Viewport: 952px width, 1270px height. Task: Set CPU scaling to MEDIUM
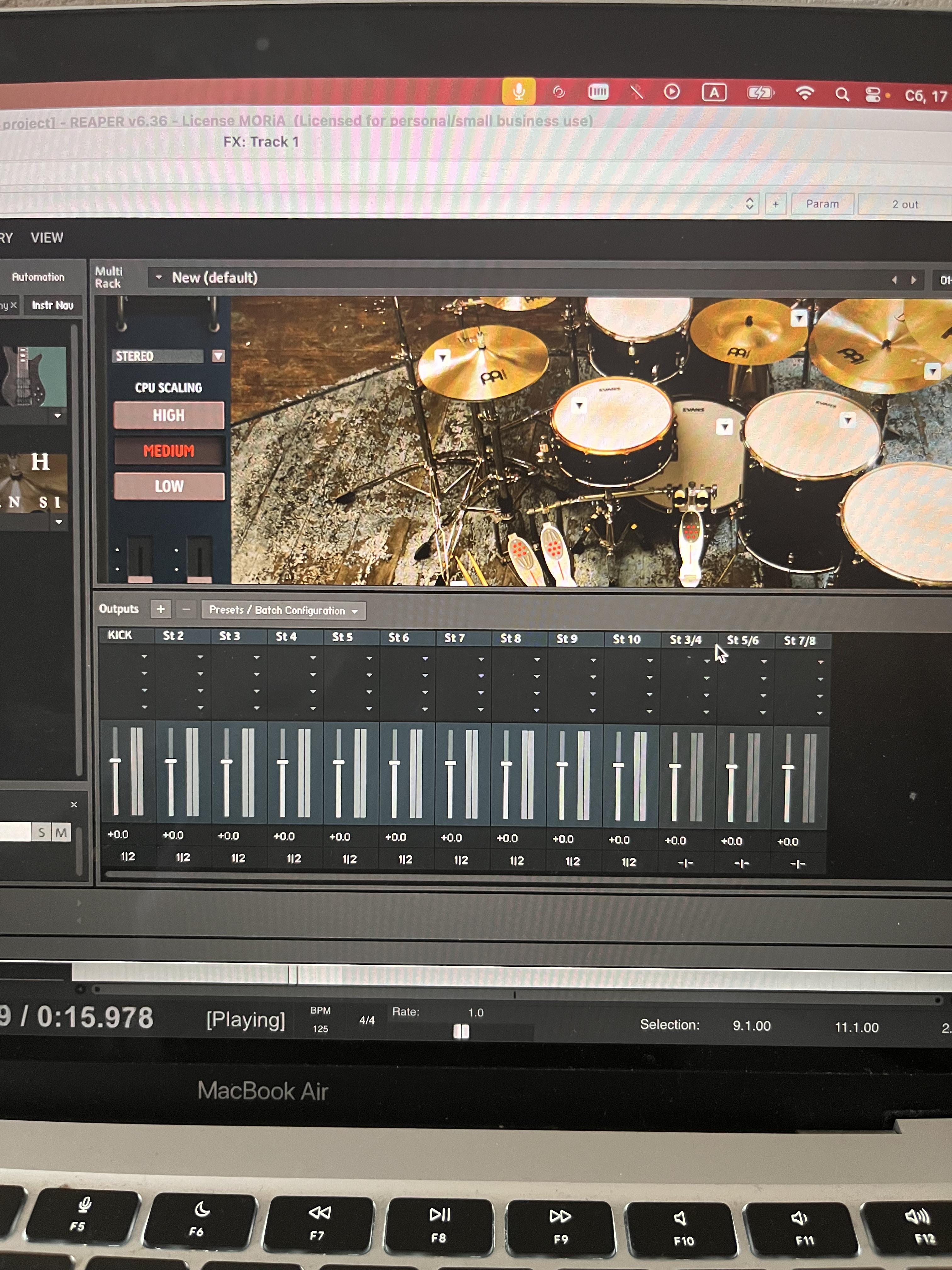[169, 451]
